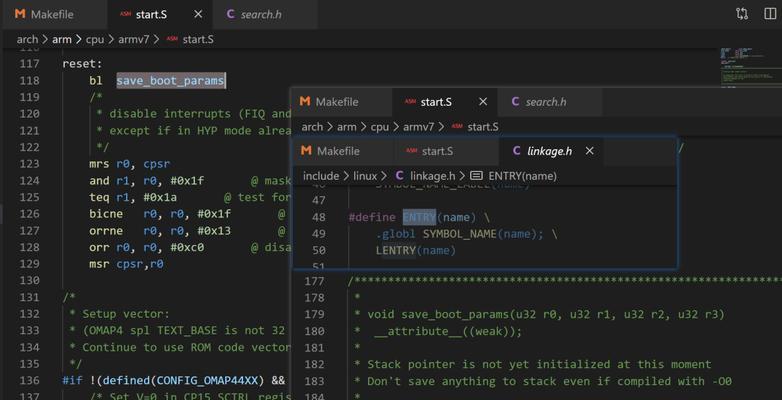Click the 'include' breadcrumb in the linkage.h window
This screenshot has width=782, height=400.
coord(321,176)
